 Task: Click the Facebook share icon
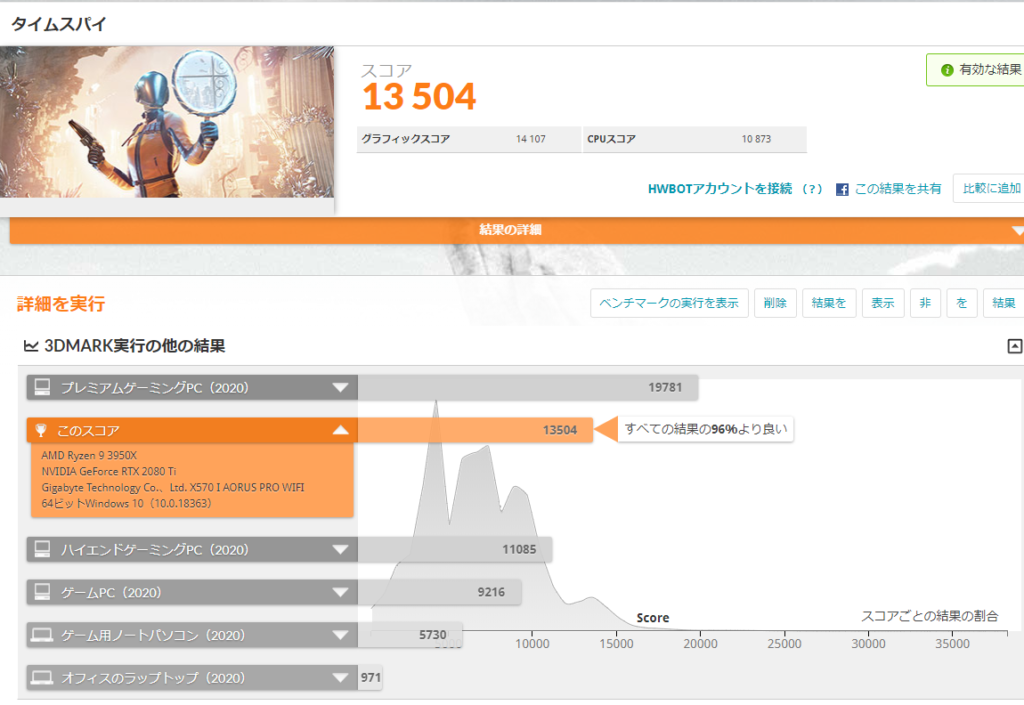pyautogui.click(x=842, y=189)
